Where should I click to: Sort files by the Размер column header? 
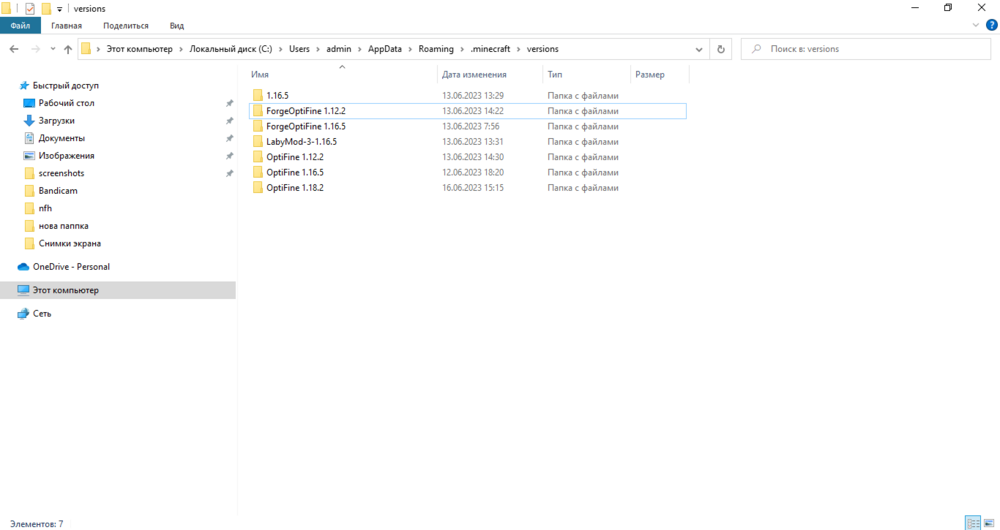pyautogui.click(x=649, y=75)
